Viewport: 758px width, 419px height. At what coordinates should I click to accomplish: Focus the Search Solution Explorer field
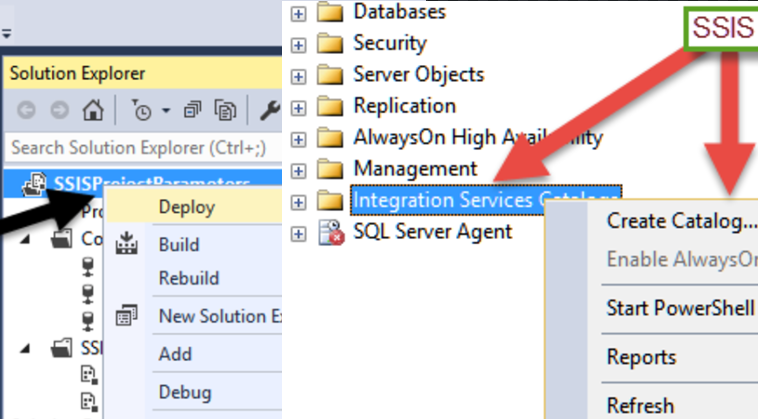tap(140, 148)
